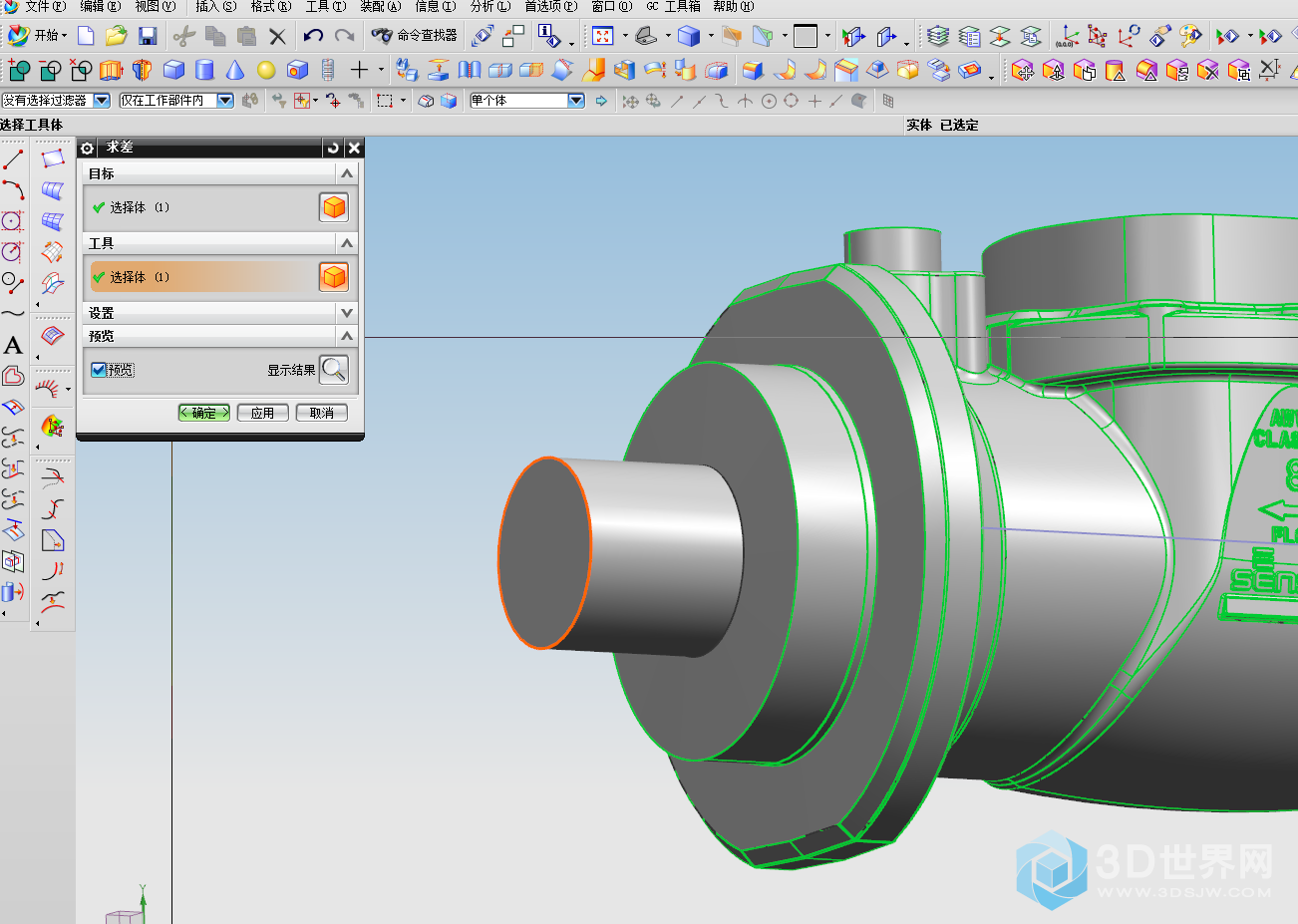Select the Intersect boolean icon
The image size is (1298, 924).
pyautogui.click(x=81, y=70)
